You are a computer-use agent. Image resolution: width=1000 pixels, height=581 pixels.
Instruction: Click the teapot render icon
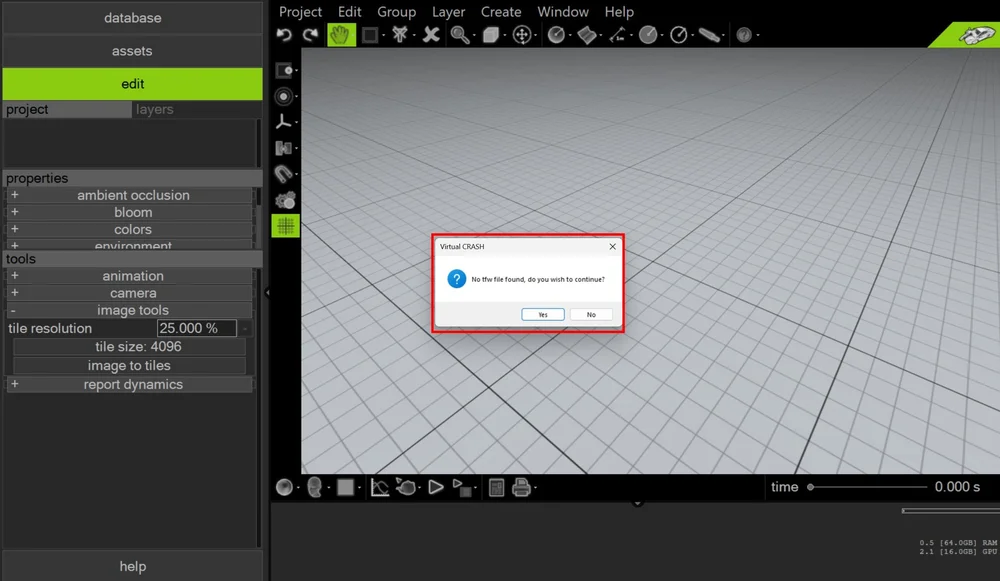[406, 487]
